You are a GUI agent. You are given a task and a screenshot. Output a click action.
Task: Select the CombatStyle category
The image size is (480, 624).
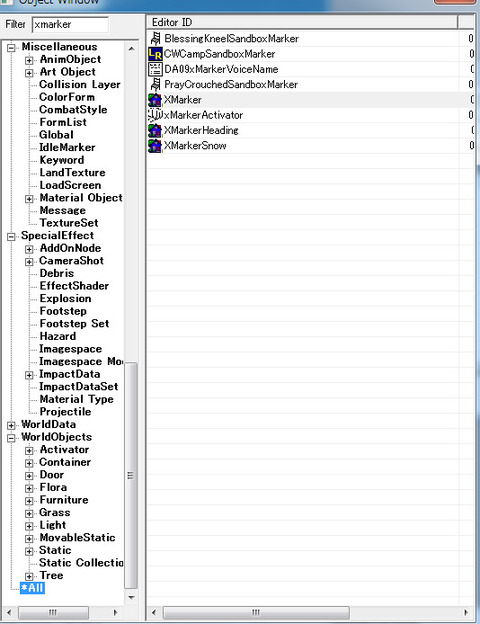click(x=73, y=109)
